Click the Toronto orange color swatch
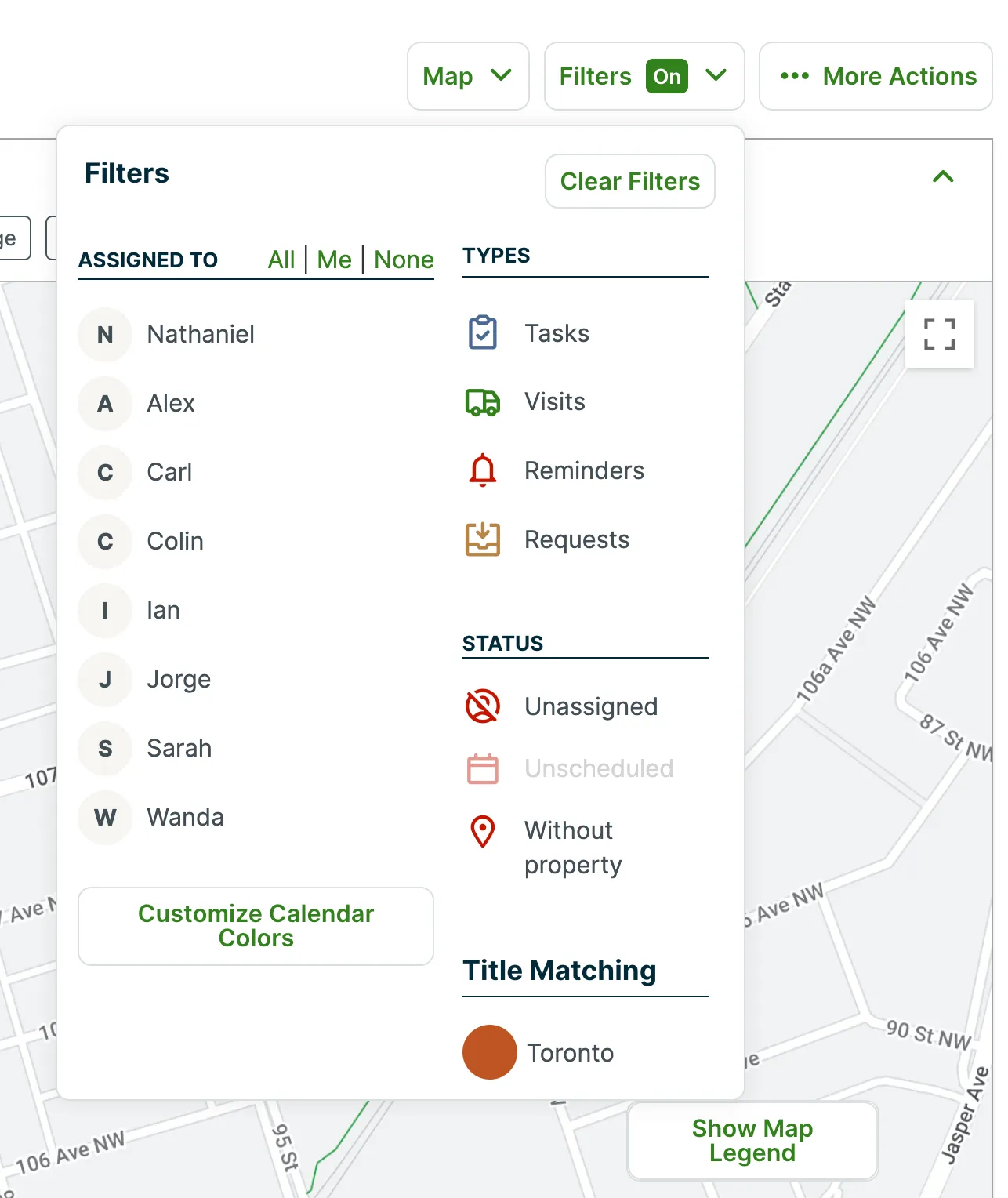Screen dimensions: 1008x1198 tap(490, 1052)
